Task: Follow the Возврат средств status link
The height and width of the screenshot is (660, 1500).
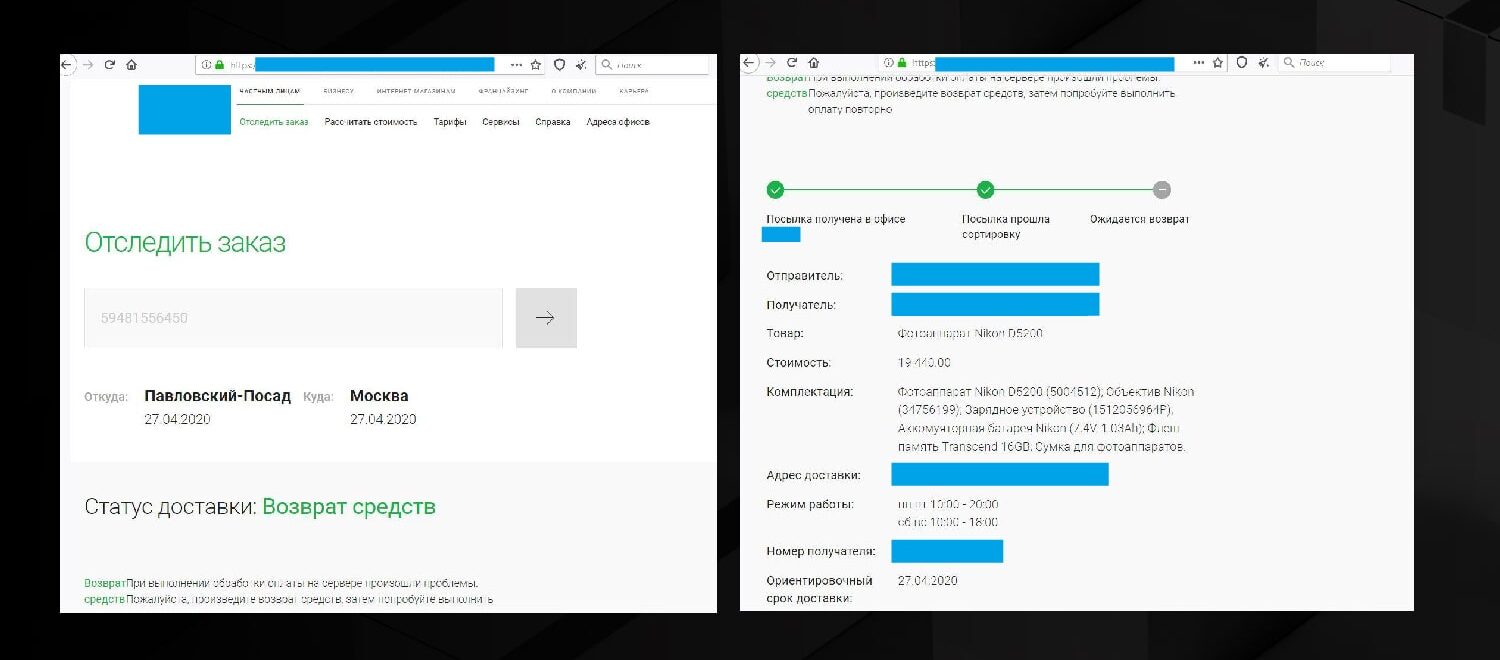Action: [x=349, y=507]
